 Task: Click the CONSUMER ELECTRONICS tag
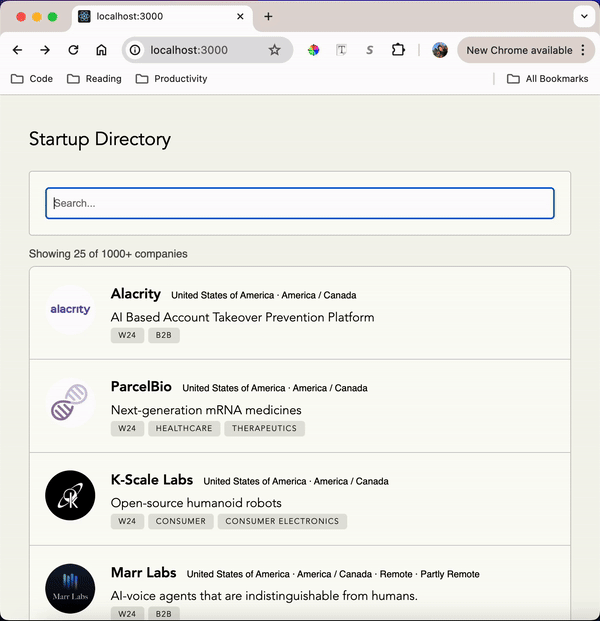click(x=282, y=521)
